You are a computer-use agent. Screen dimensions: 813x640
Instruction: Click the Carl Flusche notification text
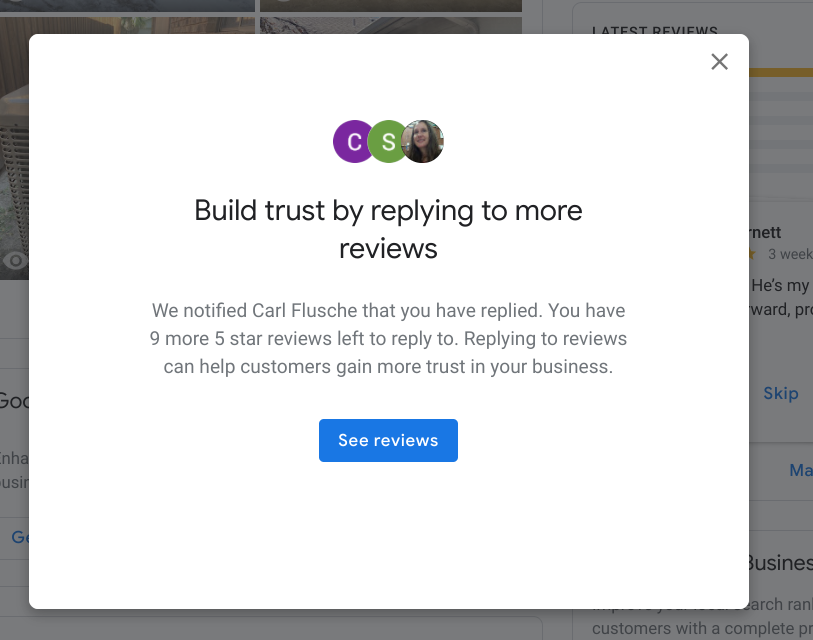[388, 339]
